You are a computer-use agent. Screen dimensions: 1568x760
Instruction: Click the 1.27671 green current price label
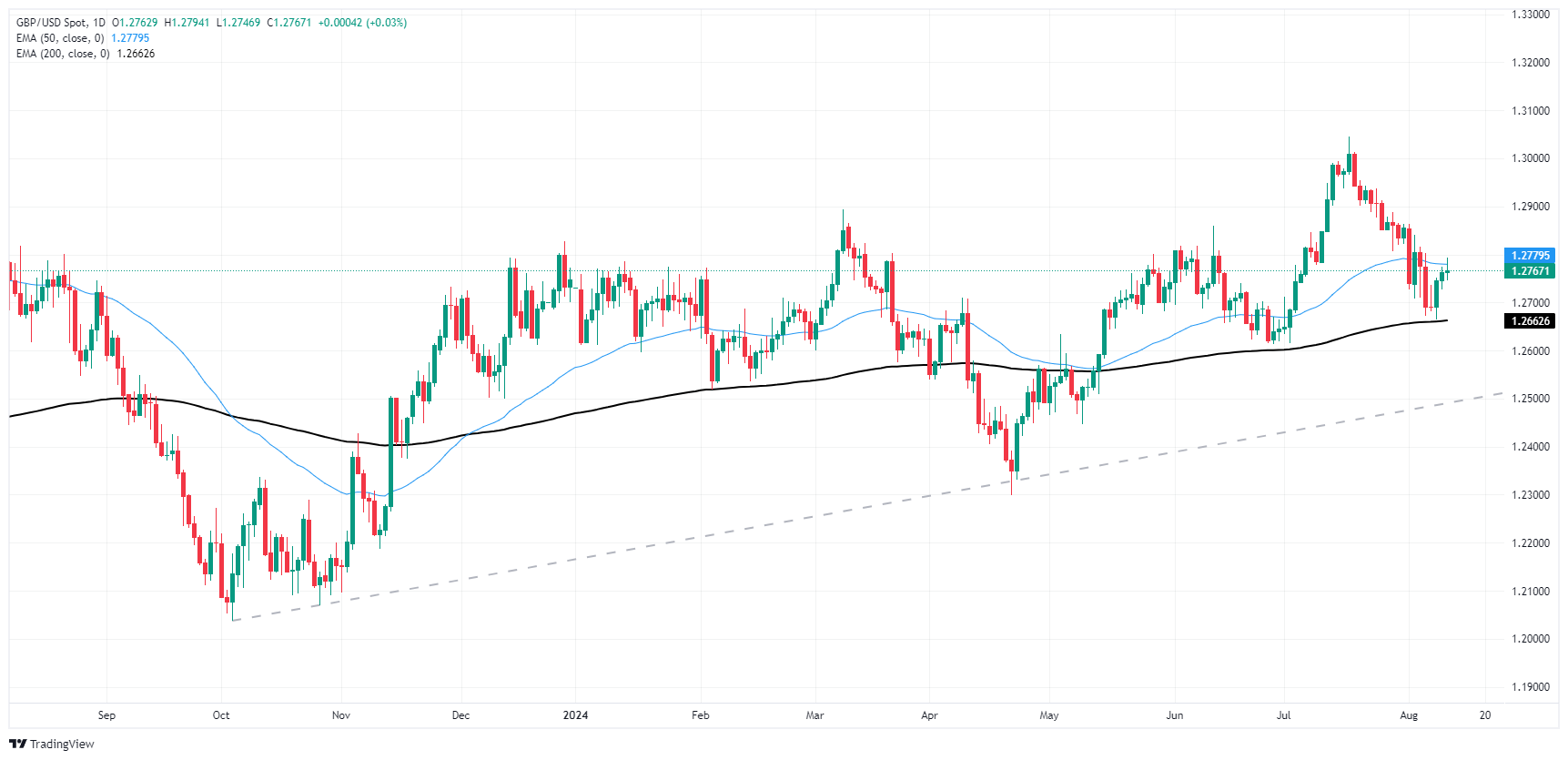coord(1530,270)
